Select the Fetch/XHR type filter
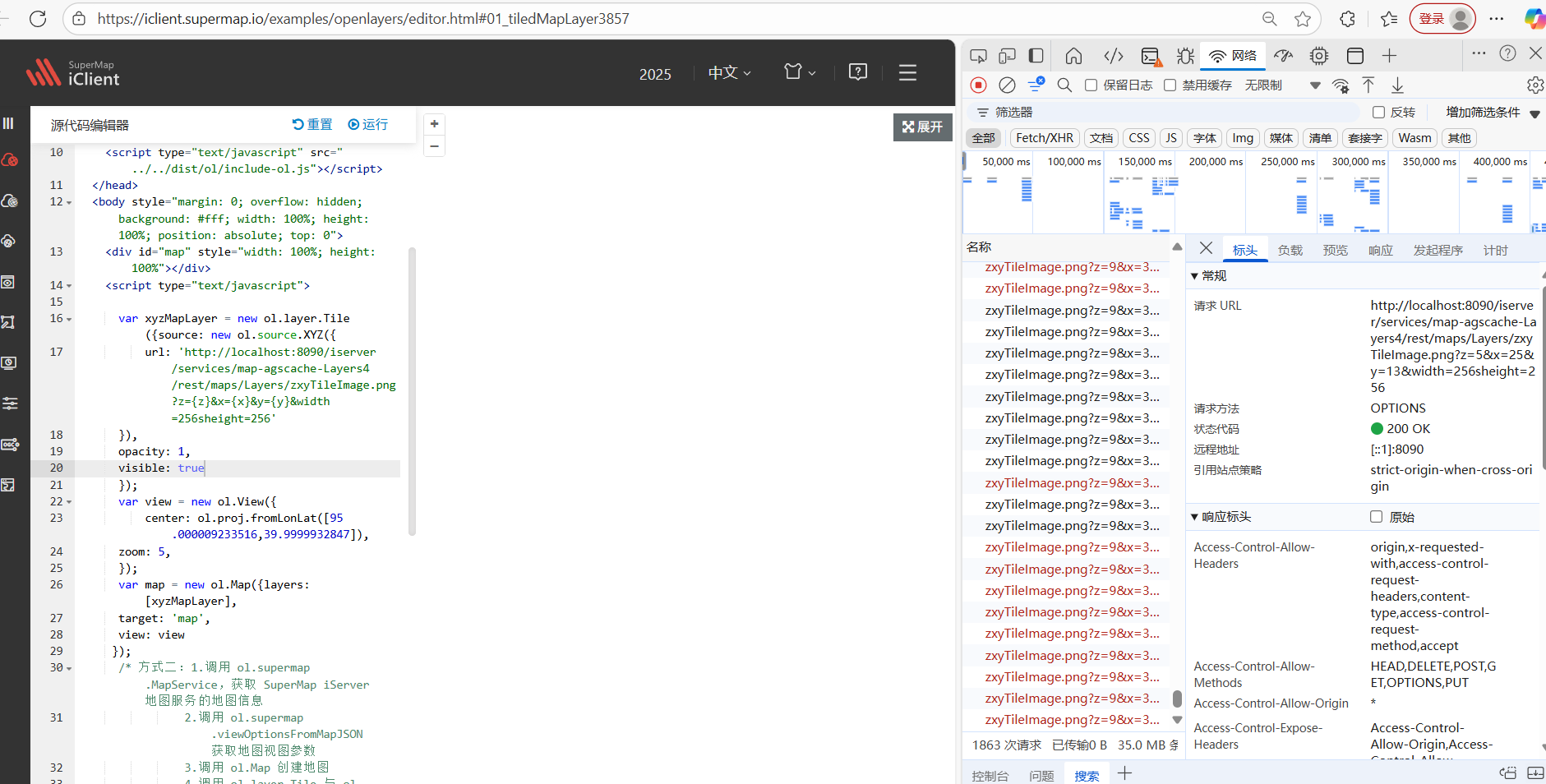This screenshot has height=784, width=1546. click(1045, 138)
